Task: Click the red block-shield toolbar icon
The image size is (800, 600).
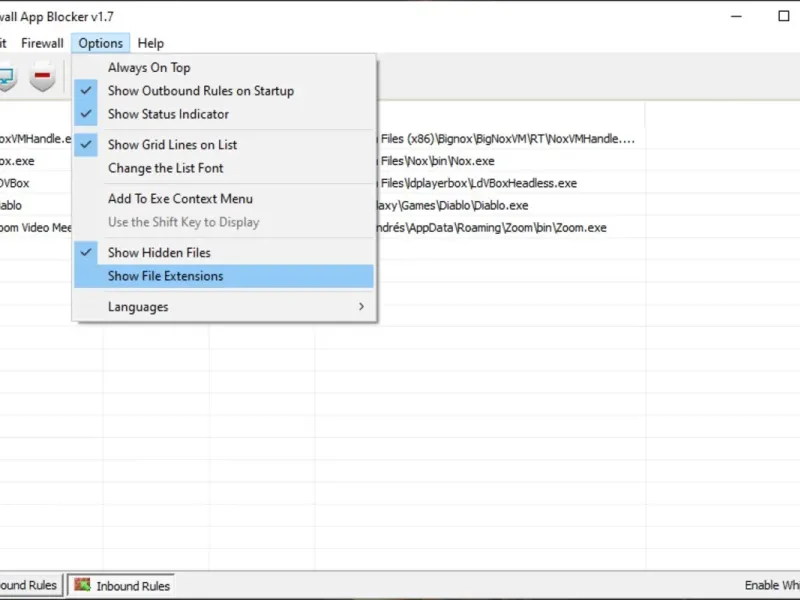Action: tap(42, 77)
